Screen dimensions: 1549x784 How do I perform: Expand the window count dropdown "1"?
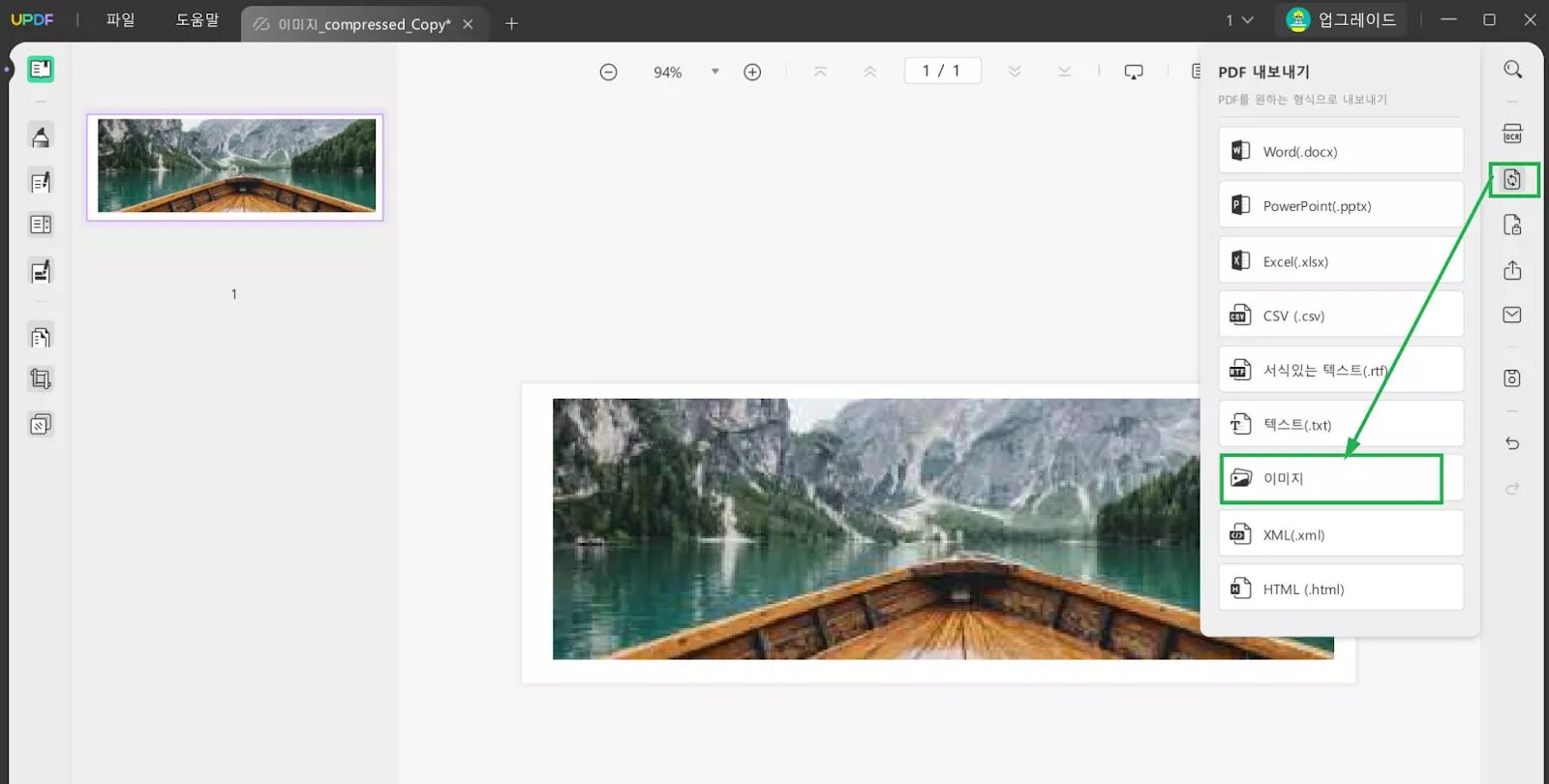click(1239, 20)
